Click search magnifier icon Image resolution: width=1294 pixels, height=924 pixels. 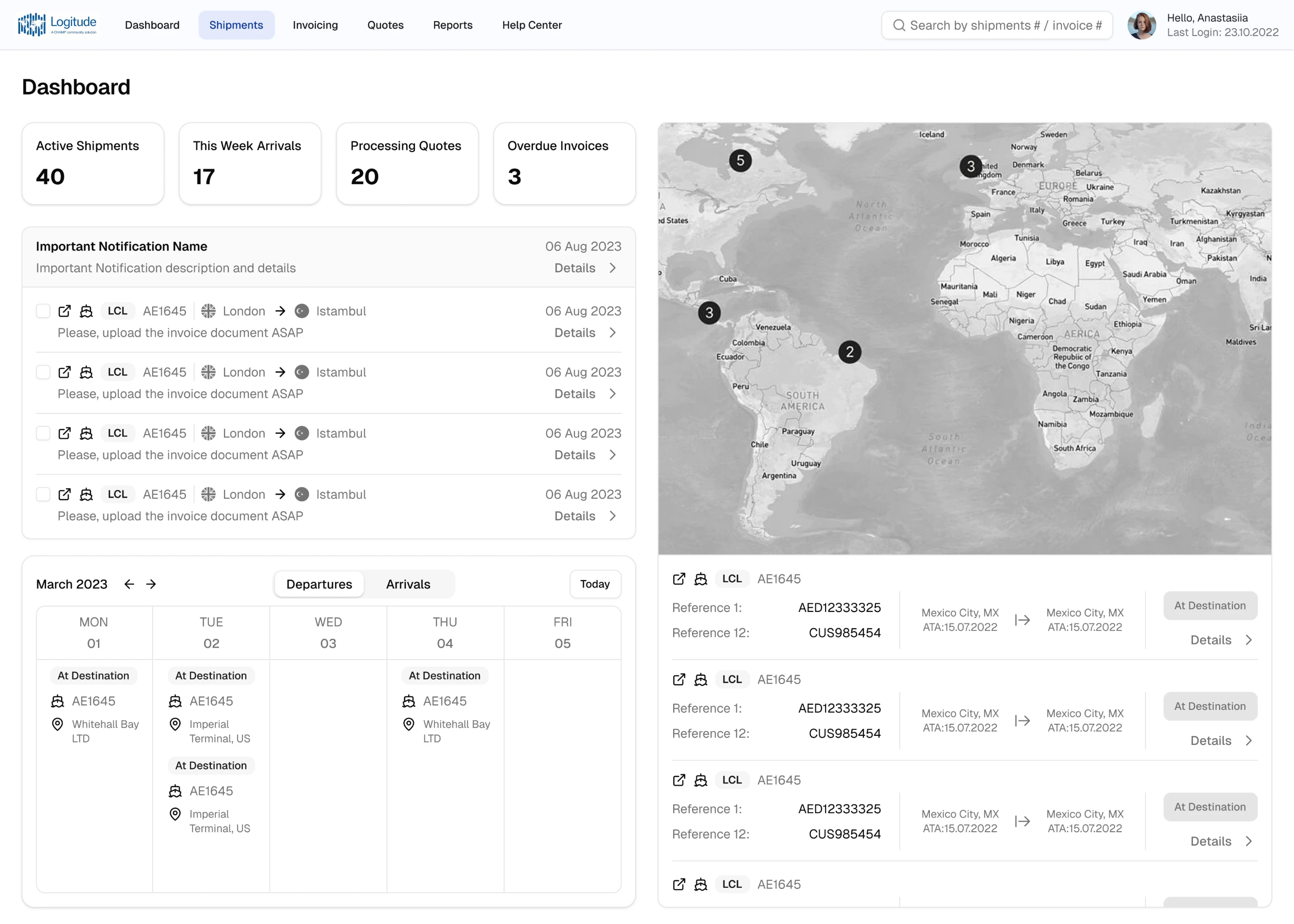[x=899, y=25]
